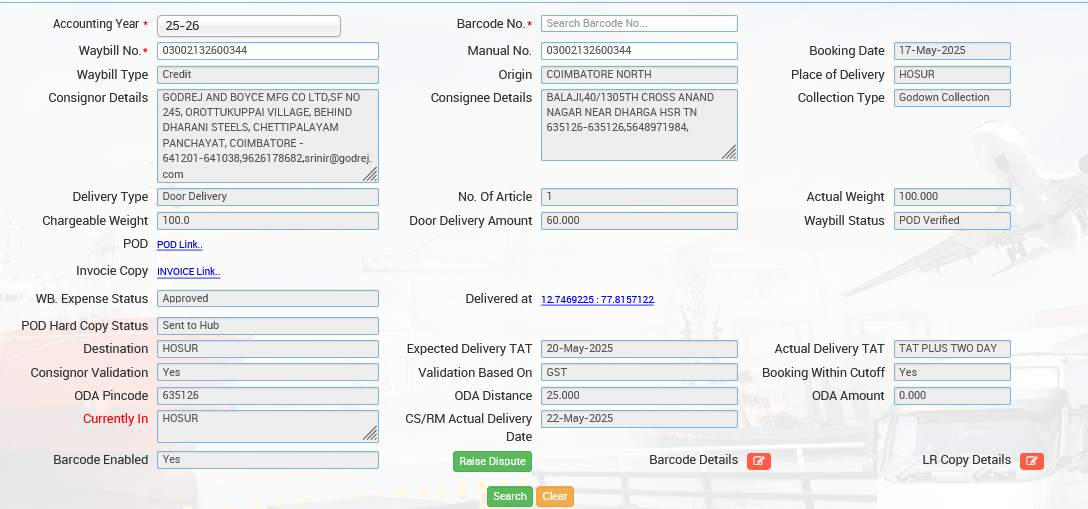Open the Accounting Year dropdown

click(x=249, y=26)
